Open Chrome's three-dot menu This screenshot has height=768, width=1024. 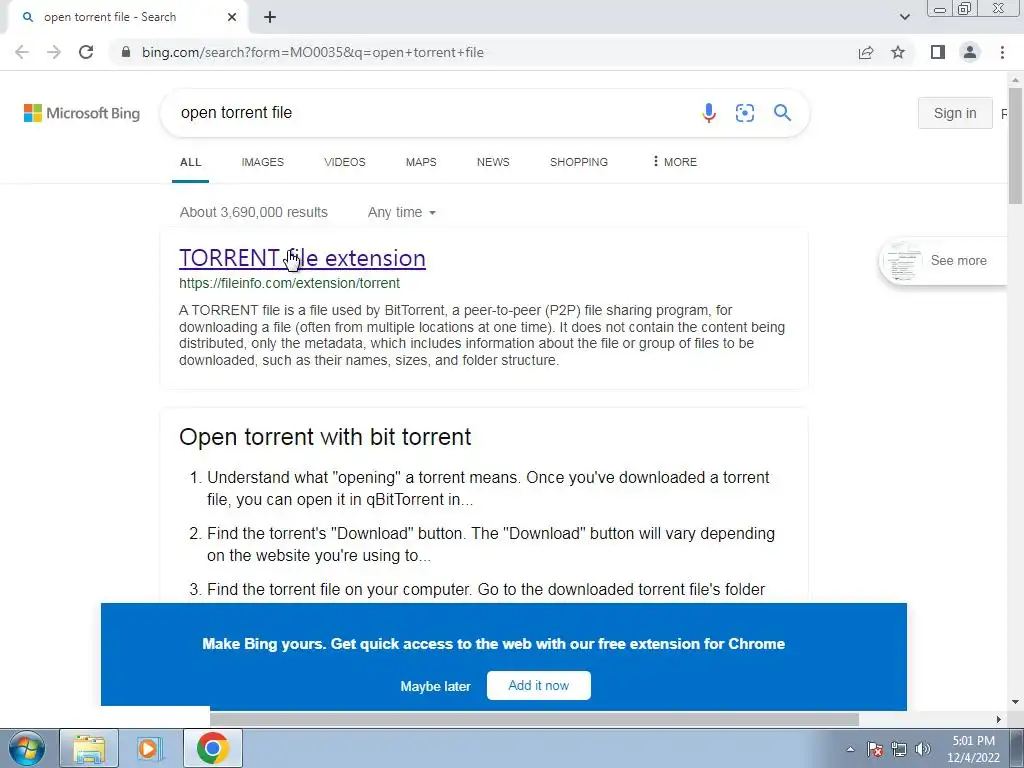tap(1002, 52)
